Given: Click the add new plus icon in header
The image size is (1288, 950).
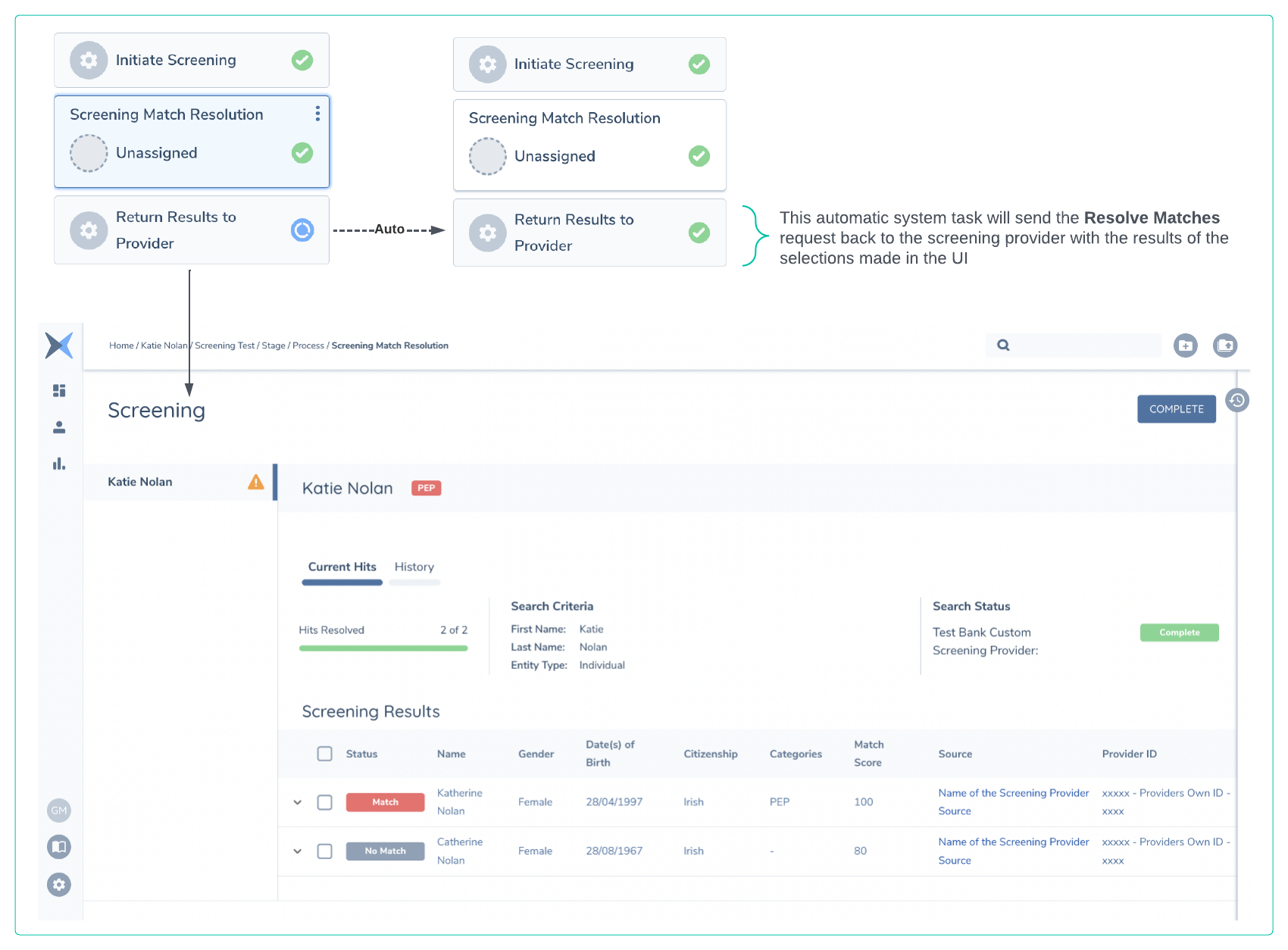Looking at the screenshot, I should click(1186, 345).
